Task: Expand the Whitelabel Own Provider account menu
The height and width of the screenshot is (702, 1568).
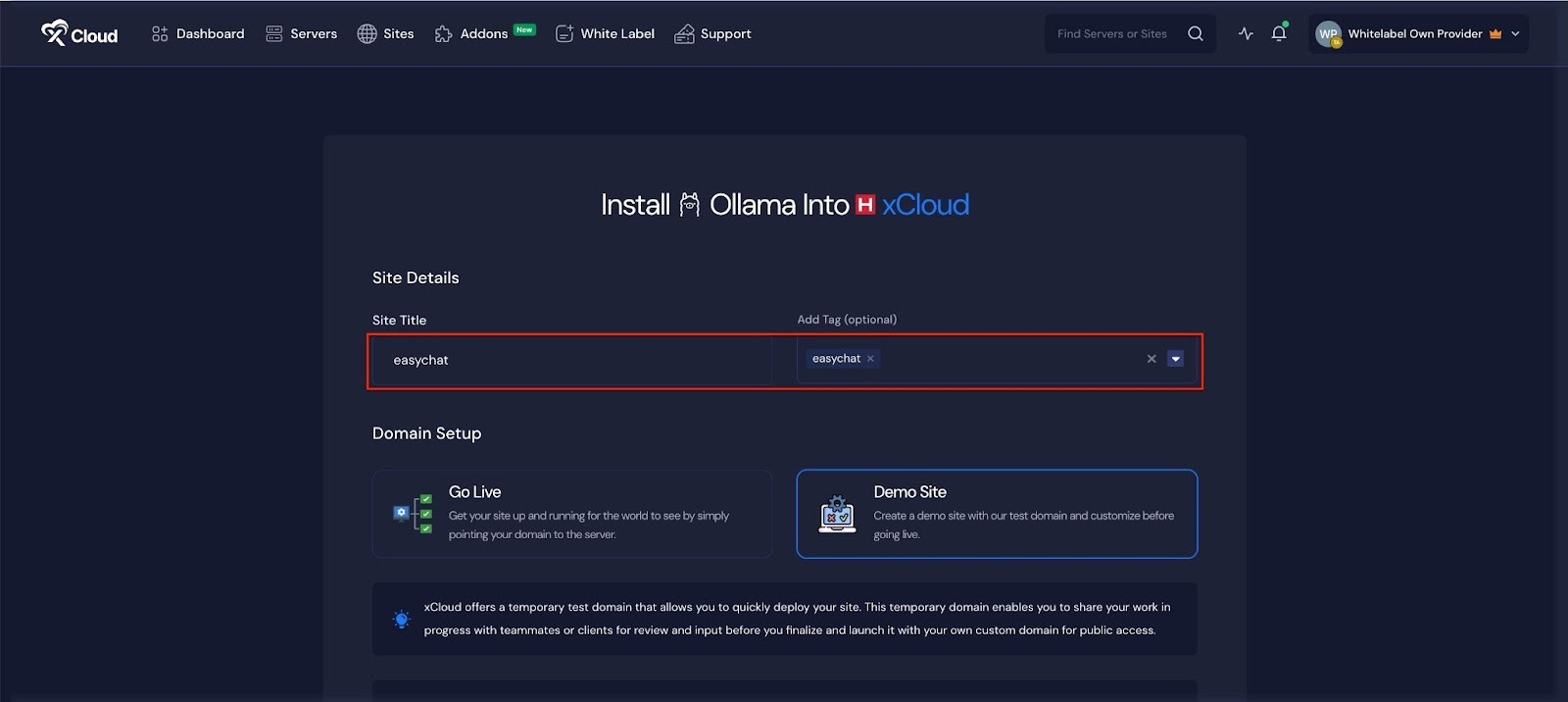Action: tap(1515, 33)
